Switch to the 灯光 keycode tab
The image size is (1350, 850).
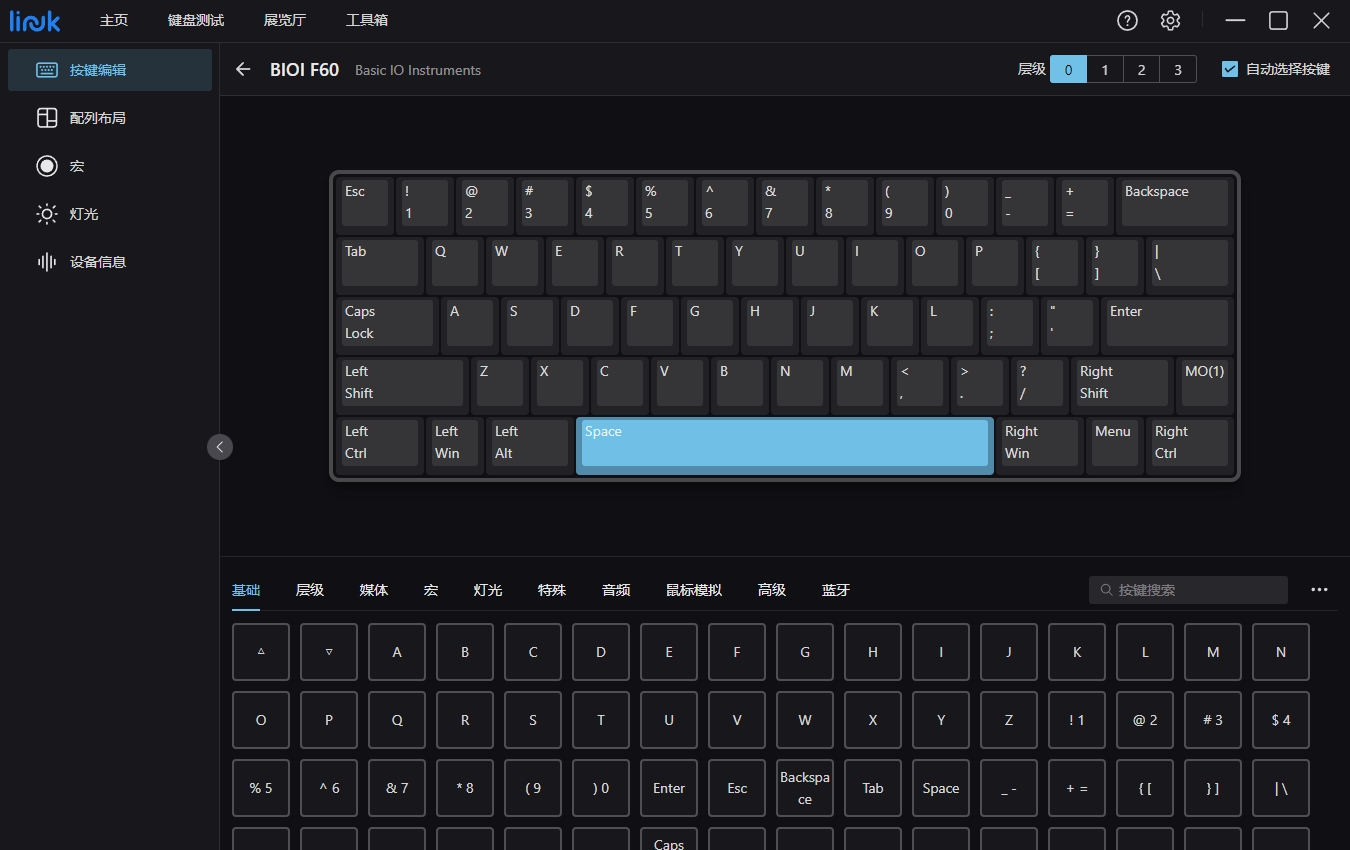(488, 590)
